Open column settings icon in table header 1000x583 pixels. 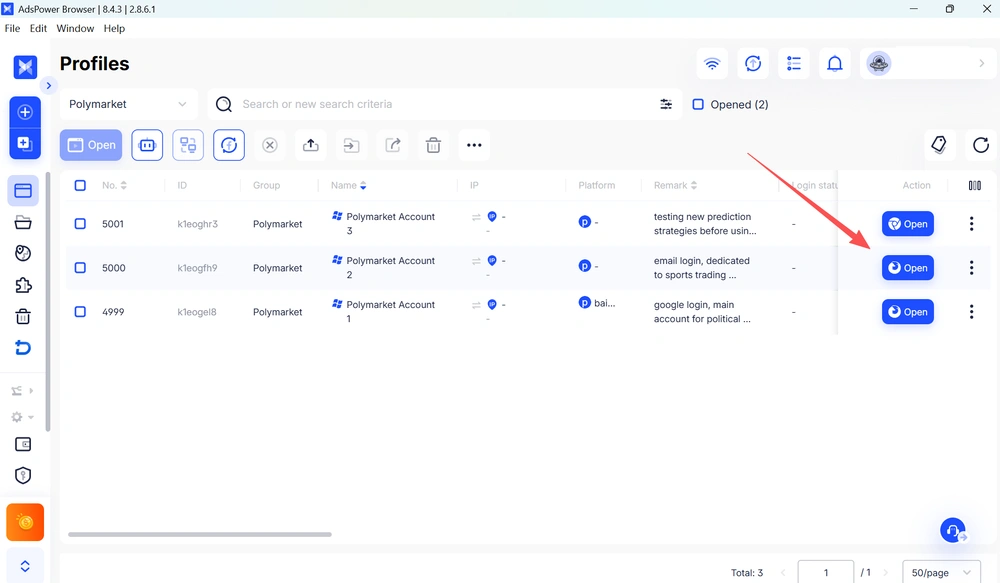click(974, 185)
